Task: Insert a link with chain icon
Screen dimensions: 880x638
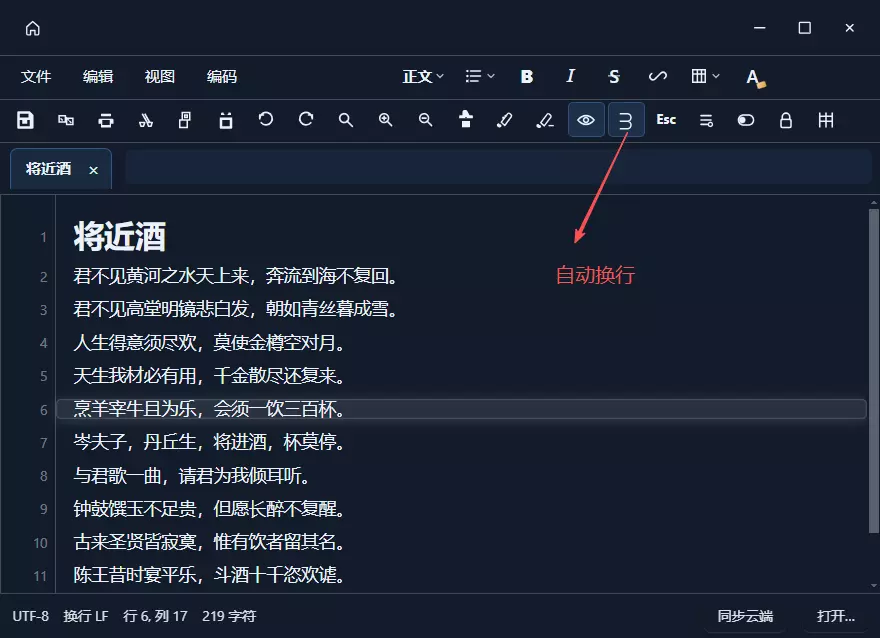Action: pos(658,76)
